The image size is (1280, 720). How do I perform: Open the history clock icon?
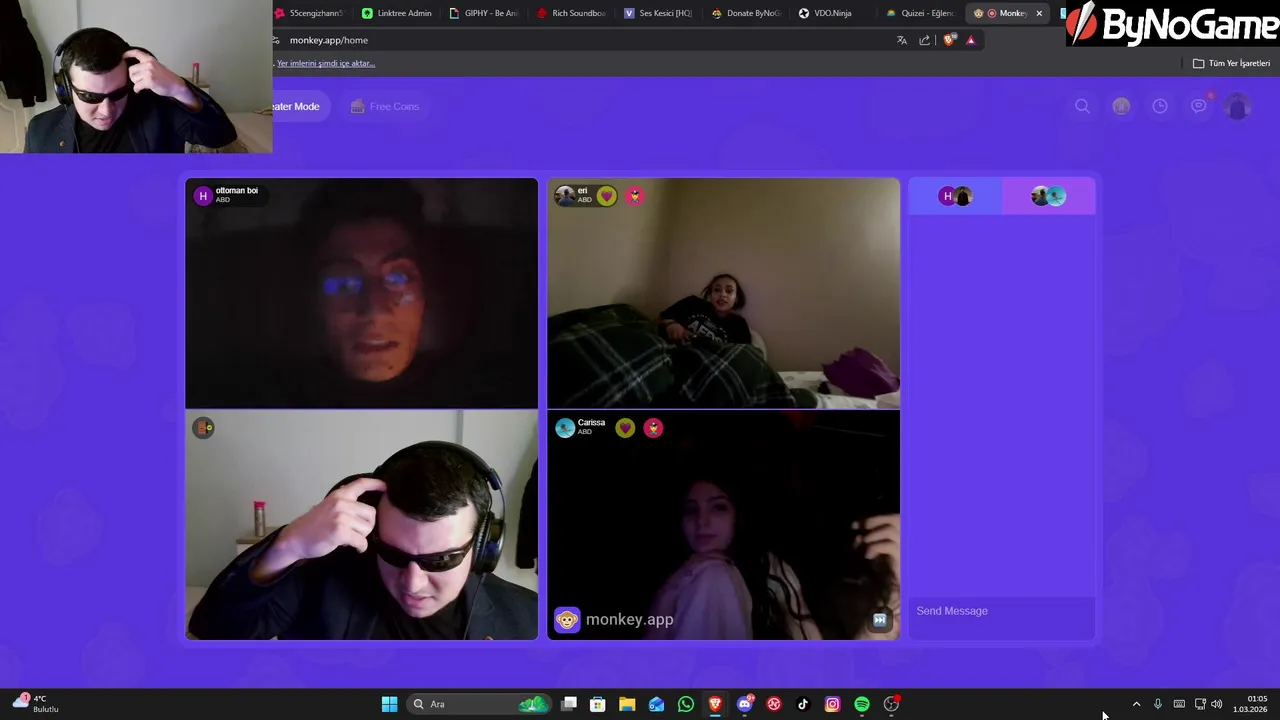(1160, 106)
